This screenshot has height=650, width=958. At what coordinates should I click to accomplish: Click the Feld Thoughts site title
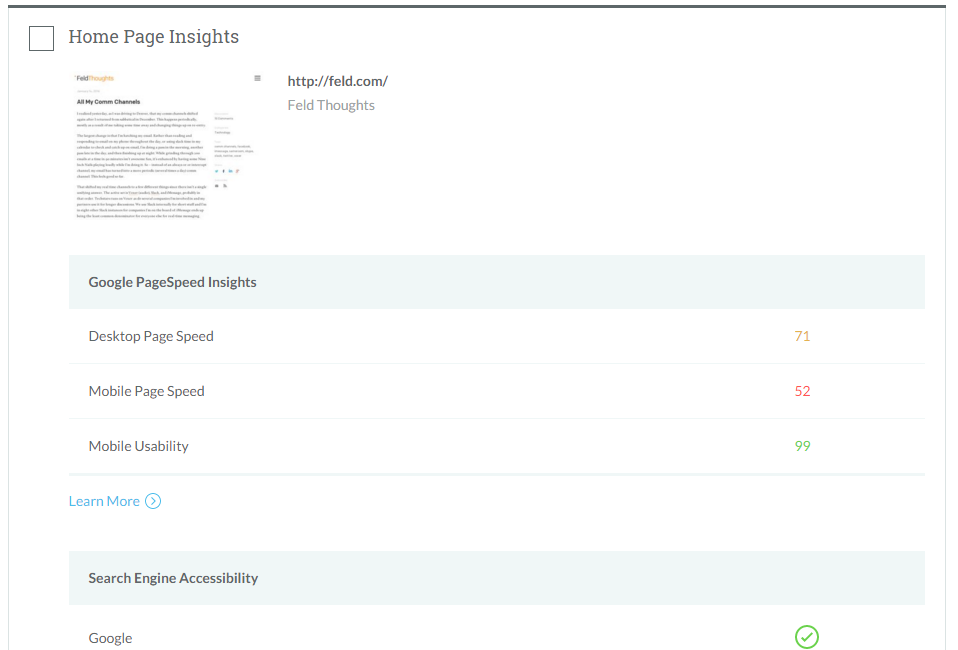click(x=331, y=105)
